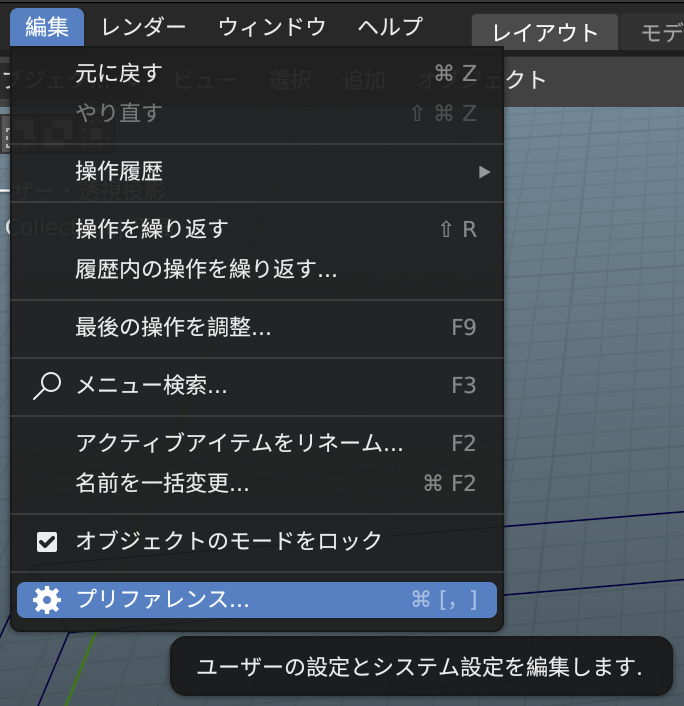
Task: Click the menu search magnifier icon
Action: pos(47,386)
